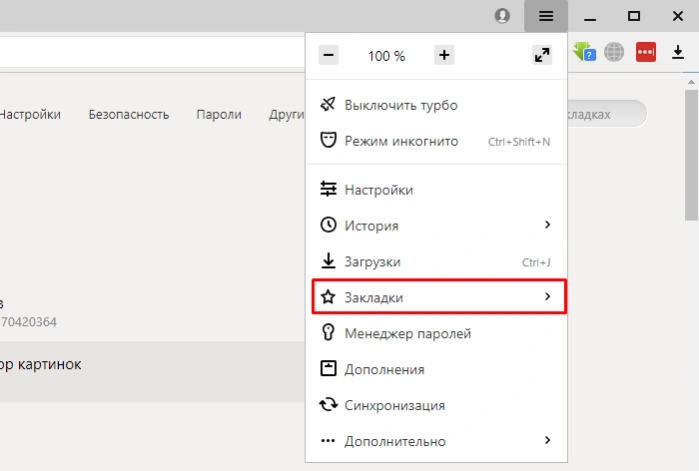Decrease zoom with the minus button
The width and height of the screenshot is (699, 471).
[329, 55]
